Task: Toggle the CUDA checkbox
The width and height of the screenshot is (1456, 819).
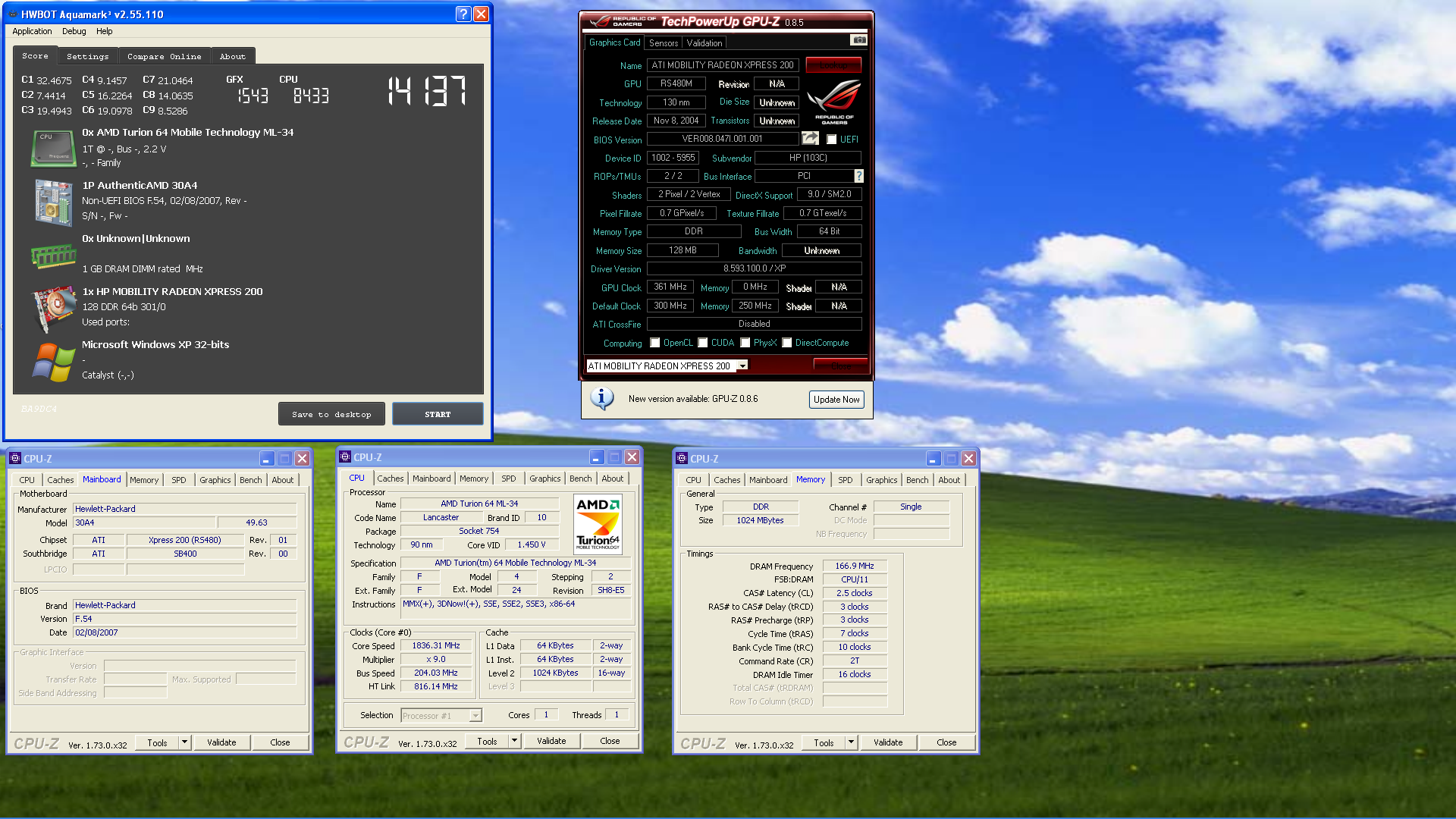Action: [x=702, y=343]
